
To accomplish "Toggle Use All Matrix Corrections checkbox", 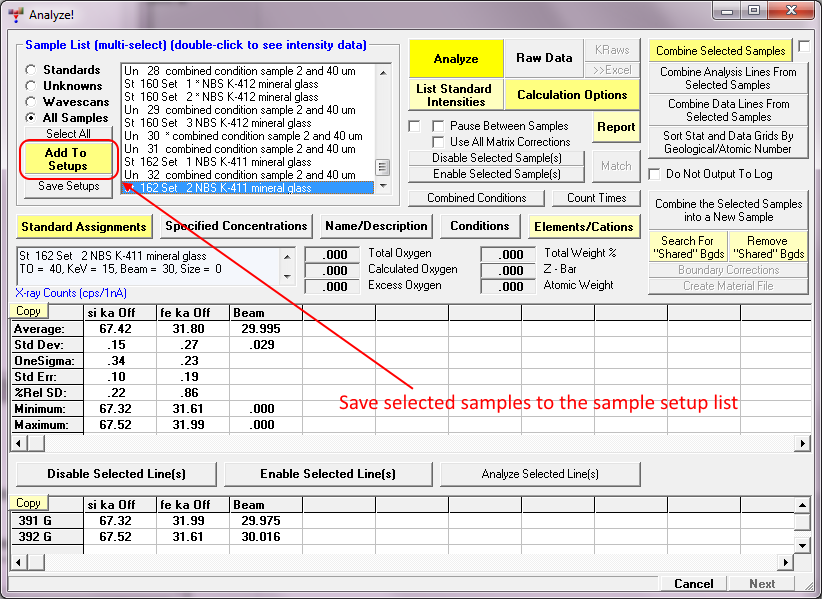I will 438,142.
